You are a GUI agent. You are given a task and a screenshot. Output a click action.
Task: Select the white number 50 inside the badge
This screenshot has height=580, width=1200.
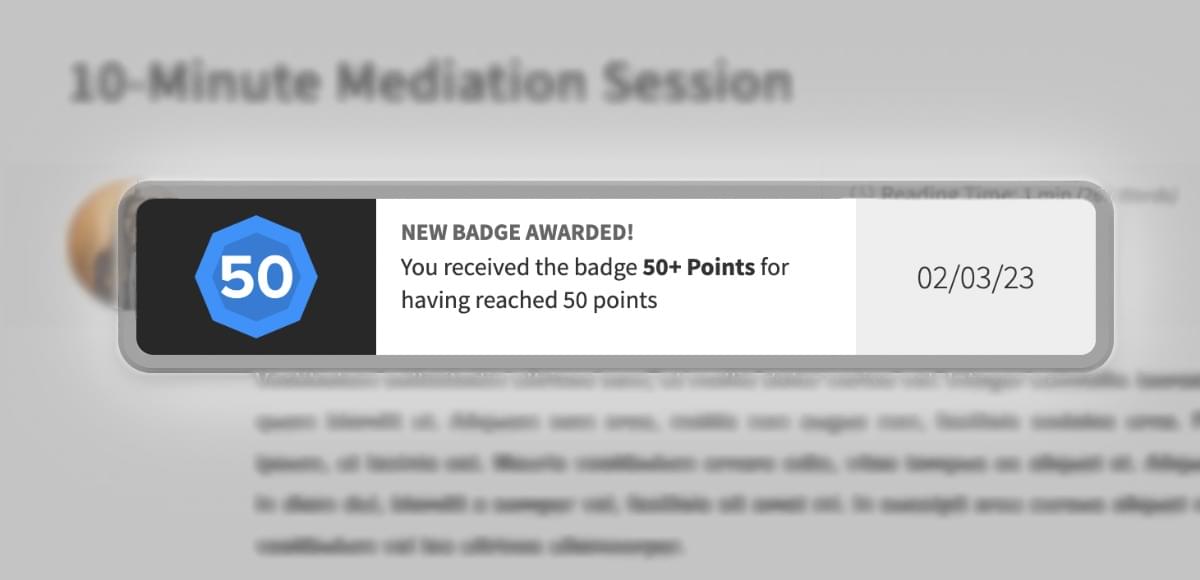click(x=256, y=278)
